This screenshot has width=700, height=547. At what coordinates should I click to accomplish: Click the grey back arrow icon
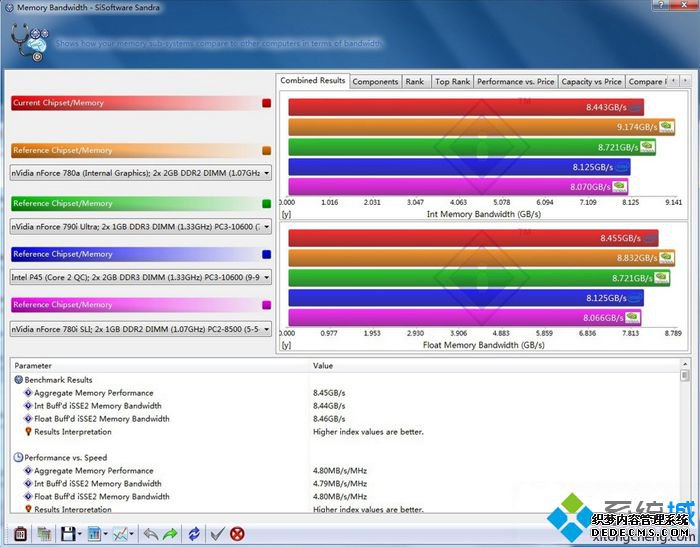point(151,534)
